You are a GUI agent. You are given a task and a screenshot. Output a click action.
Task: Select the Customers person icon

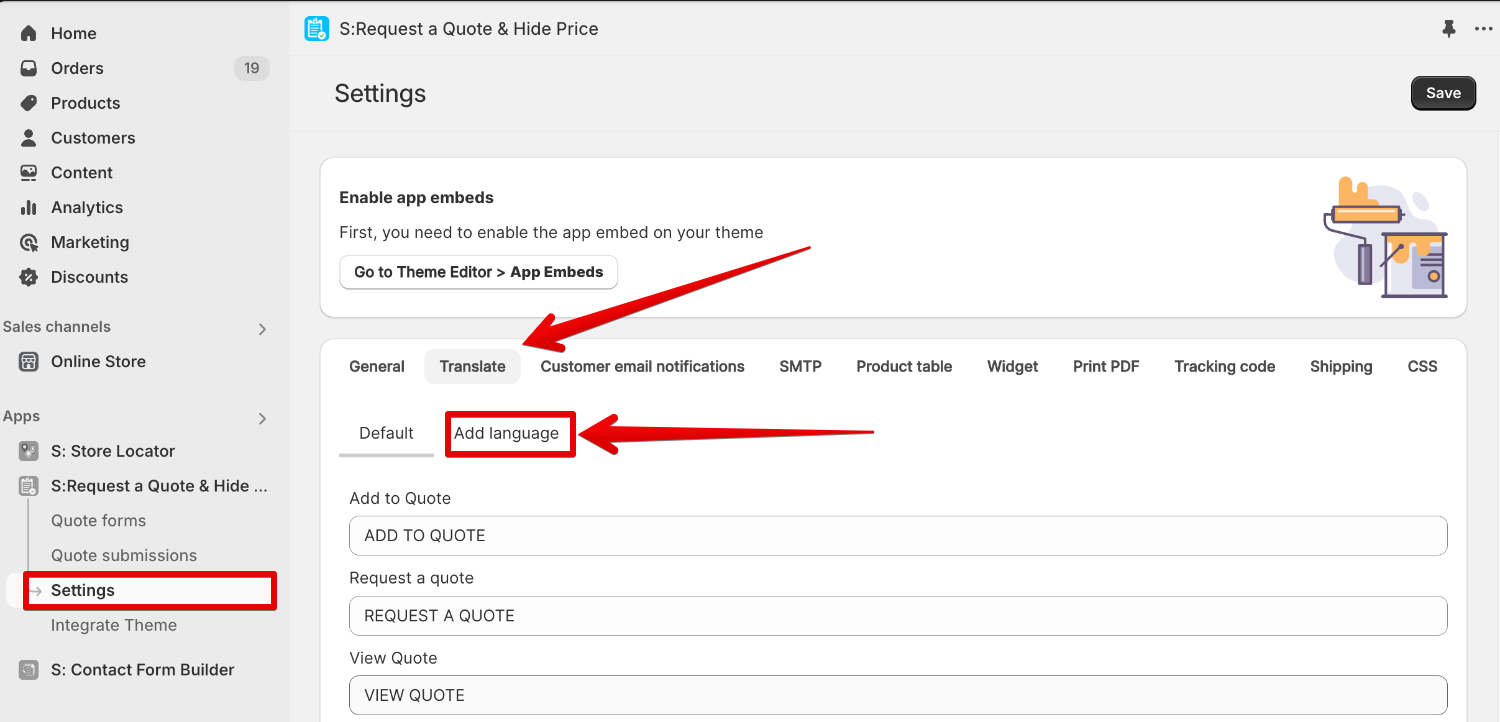[29, 138]
